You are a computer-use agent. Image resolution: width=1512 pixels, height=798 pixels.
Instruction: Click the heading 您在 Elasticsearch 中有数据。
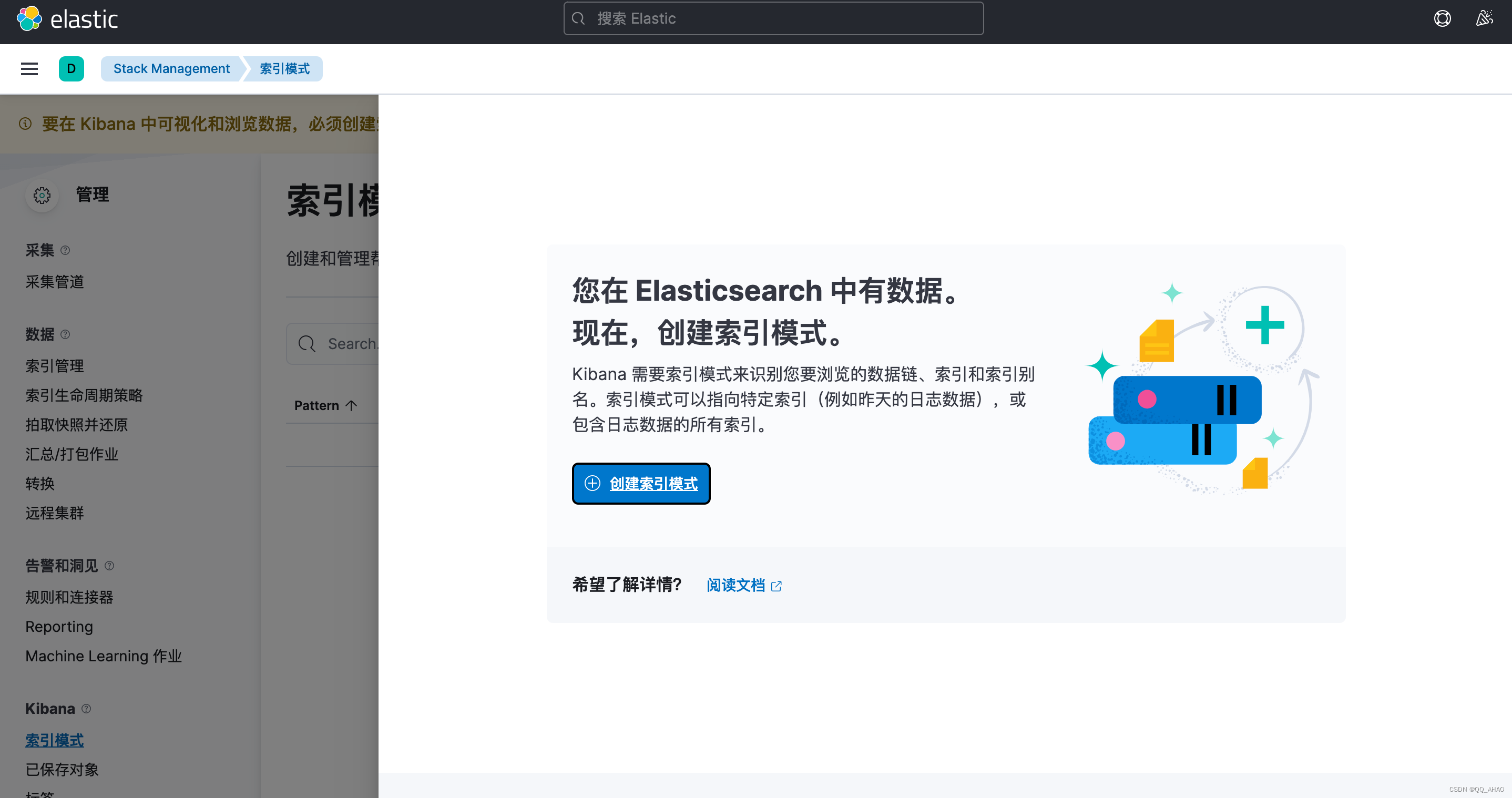tap(765, 291)
